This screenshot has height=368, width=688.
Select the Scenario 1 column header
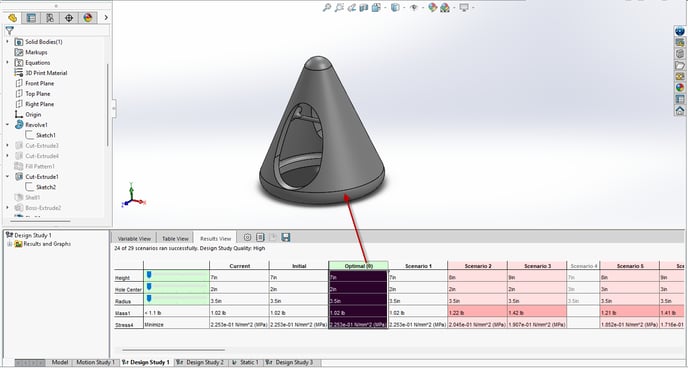coord(418,266)
